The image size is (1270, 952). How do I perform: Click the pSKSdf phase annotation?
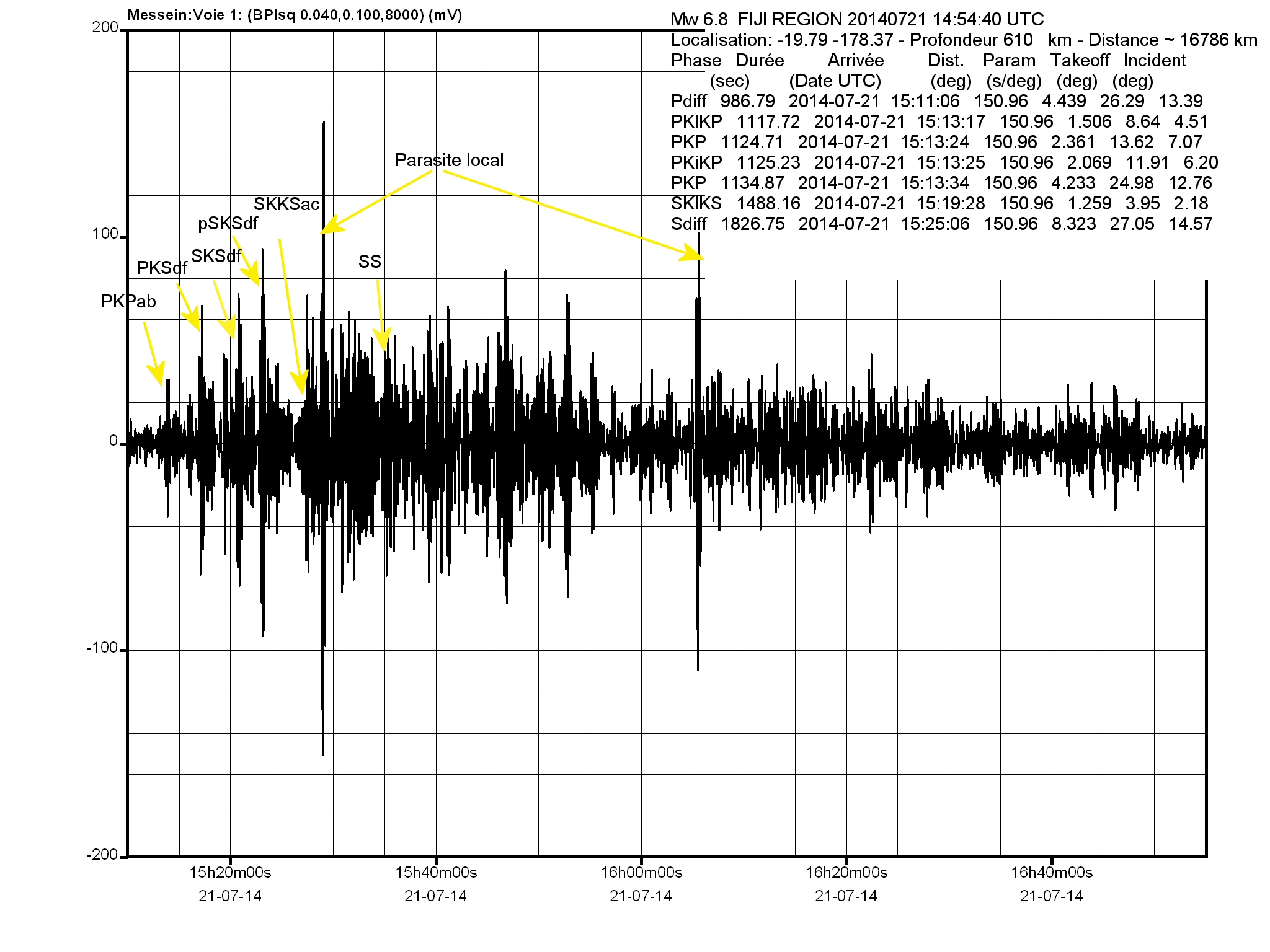[x=228, y=223]
